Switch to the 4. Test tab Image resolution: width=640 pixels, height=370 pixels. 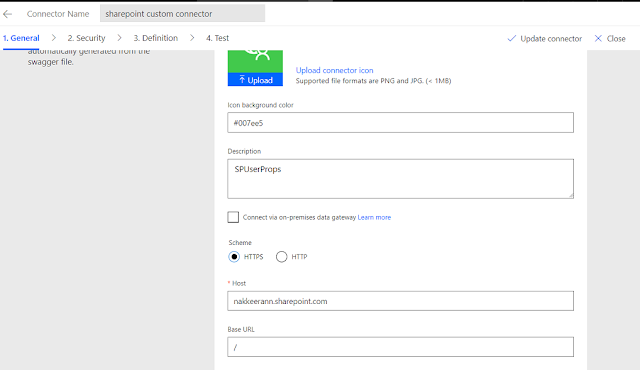point(217,38)
